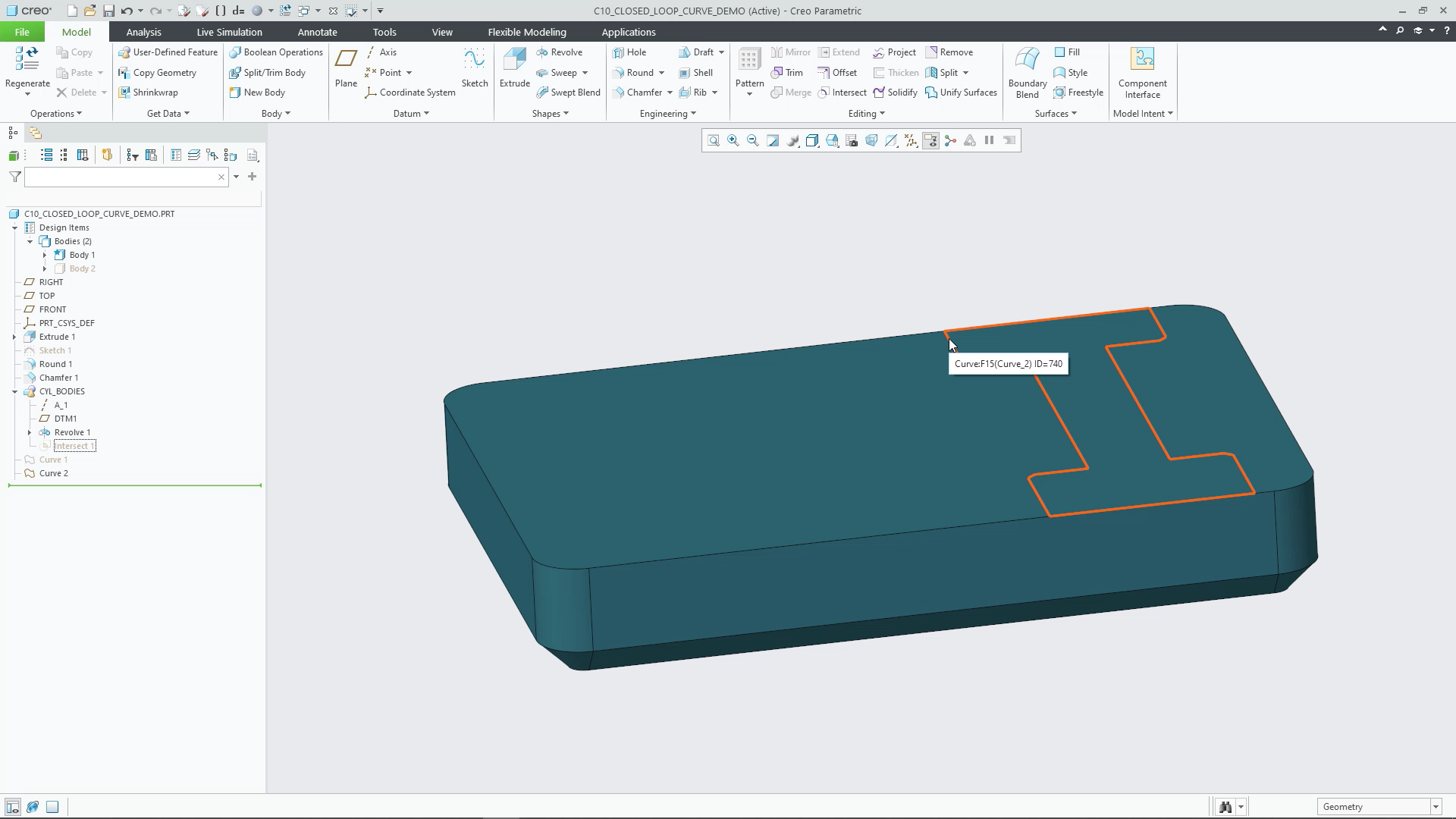Click the Shell tool
The width and height of the screenshot is (1456, 819).
[x=695, y=73]
